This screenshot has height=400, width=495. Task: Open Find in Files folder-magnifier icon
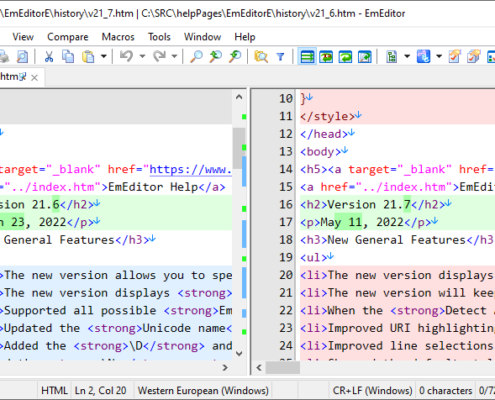click(x=261, y=56)
